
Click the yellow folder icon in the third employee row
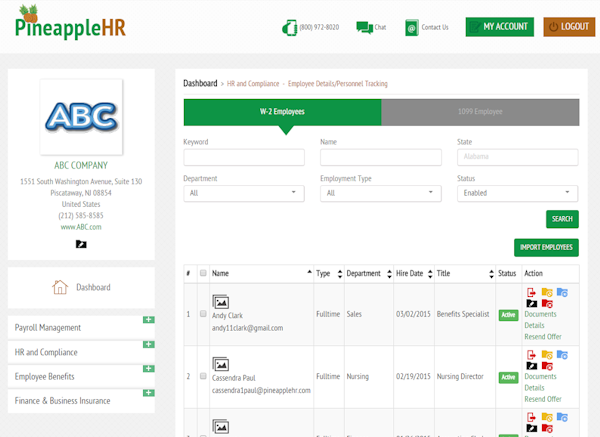(x=547, y=417)
